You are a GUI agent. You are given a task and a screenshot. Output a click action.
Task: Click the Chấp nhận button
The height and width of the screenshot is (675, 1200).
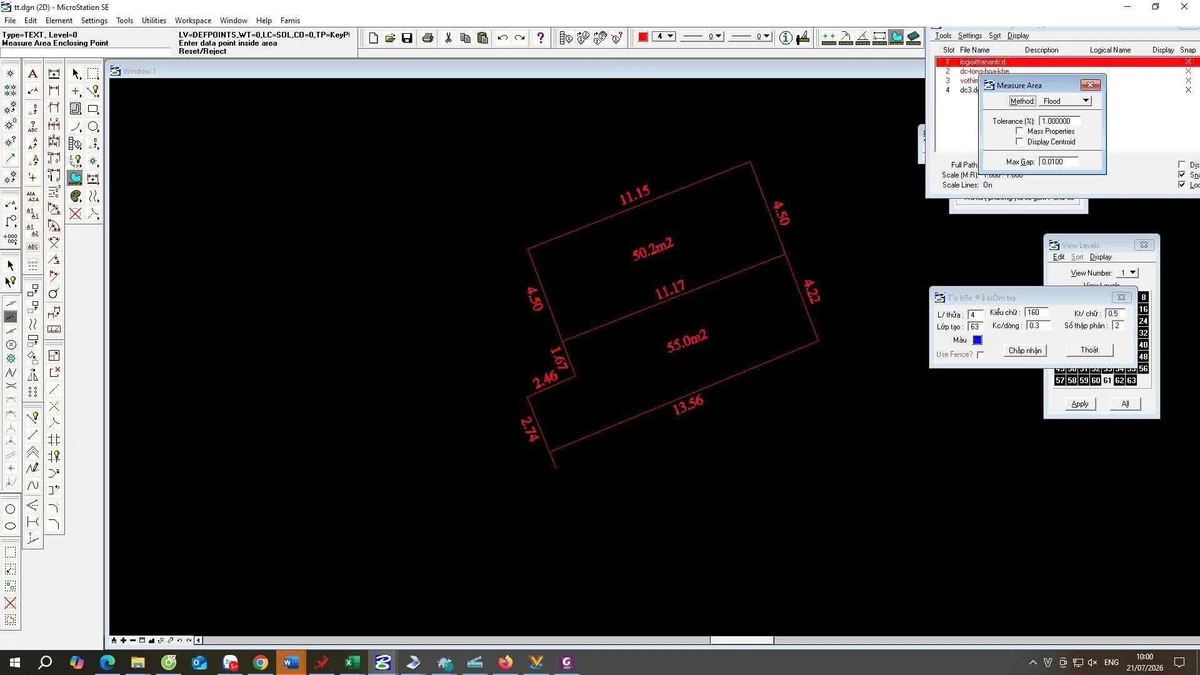coord(1025,350)
